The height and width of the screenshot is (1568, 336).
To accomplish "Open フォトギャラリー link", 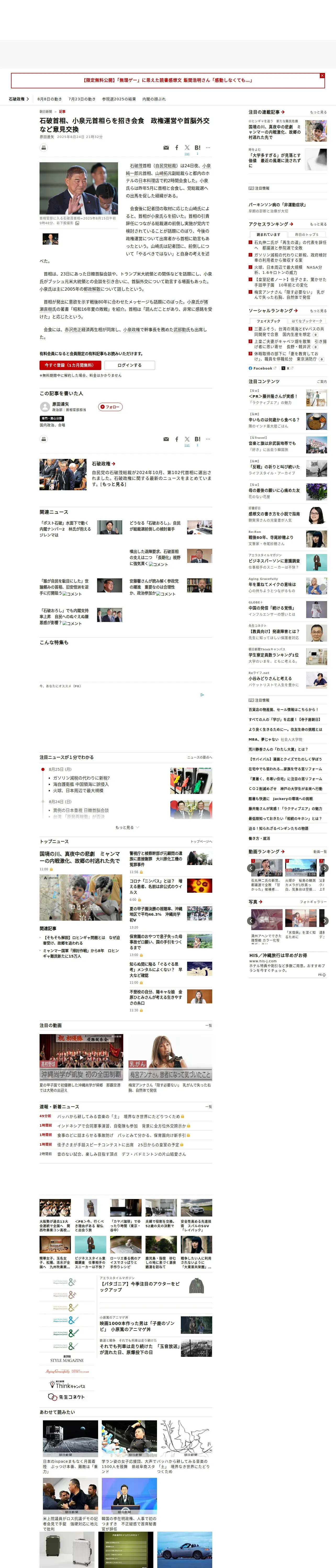I will (x=313, y=902).
